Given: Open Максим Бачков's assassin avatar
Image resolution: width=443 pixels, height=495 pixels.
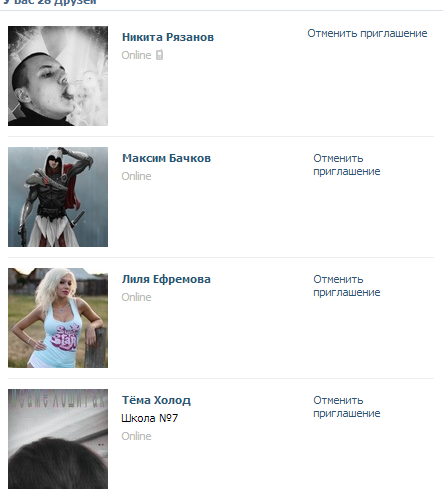Looking at the screenshot, I should [x=58, y=197].
